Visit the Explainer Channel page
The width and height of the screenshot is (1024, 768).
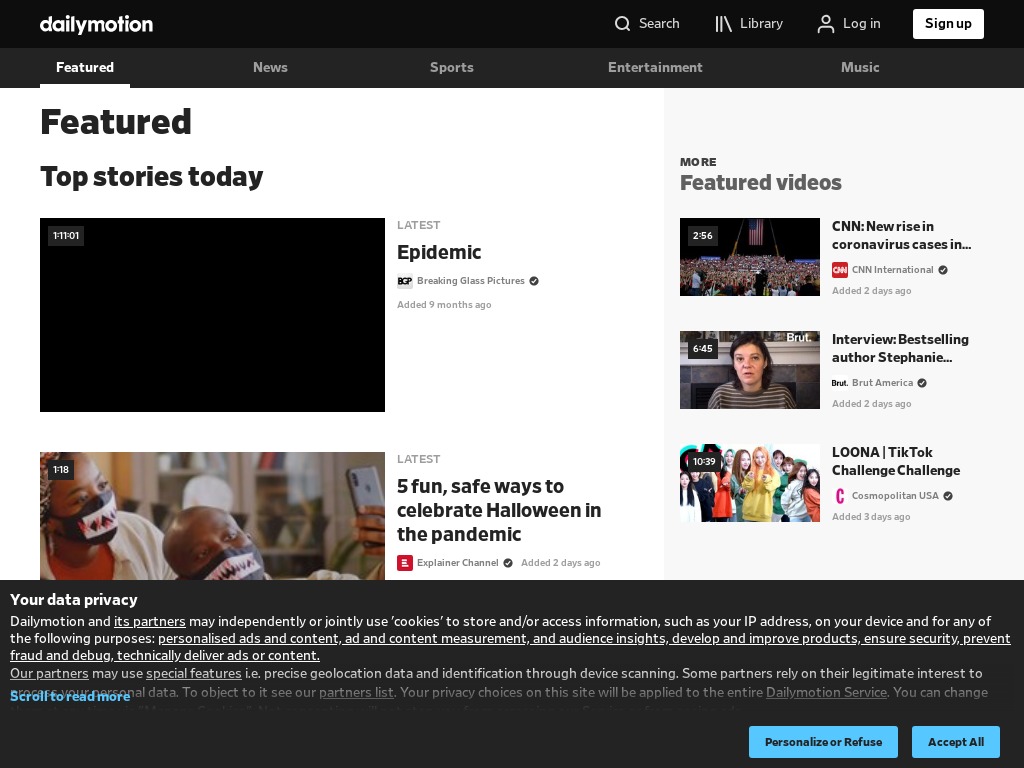click(458, 563)
